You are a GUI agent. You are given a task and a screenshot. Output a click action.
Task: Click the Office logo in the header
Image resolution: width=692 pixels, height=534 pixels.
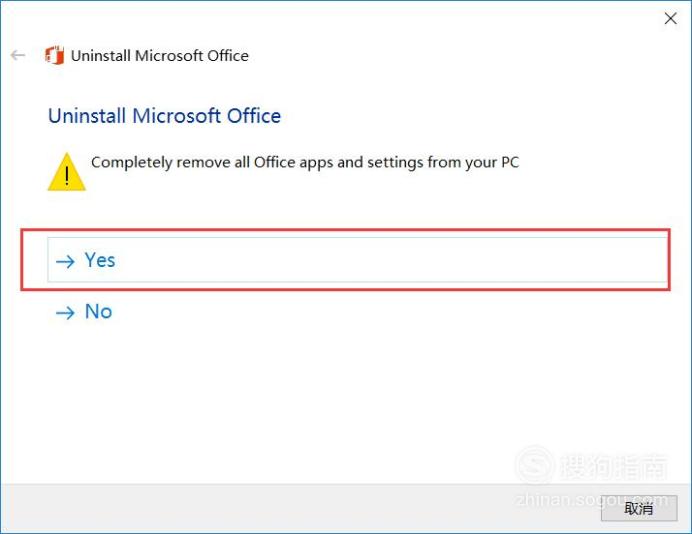(55, 55)
